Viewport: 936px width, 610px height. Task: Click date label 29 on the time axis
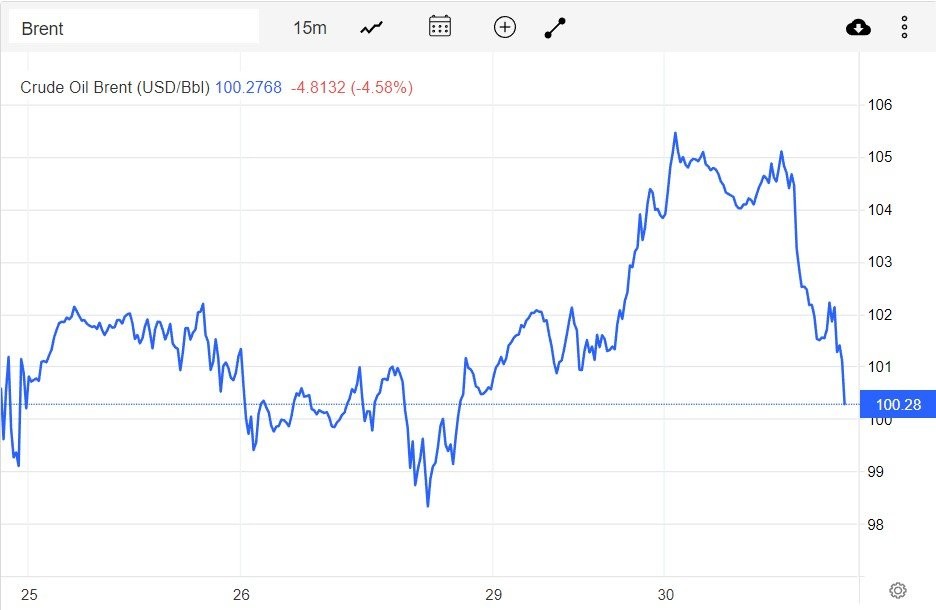(x=492, y=594)
